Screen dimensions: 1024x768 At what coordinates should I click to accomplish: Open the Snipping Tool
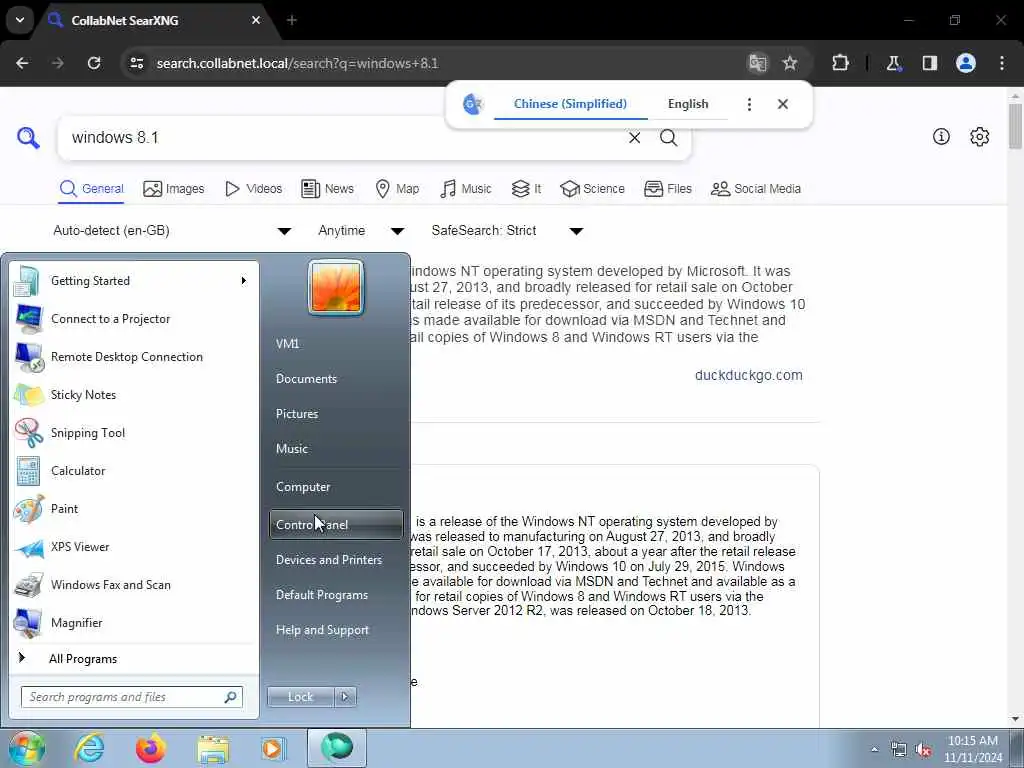tap(133, 432)
